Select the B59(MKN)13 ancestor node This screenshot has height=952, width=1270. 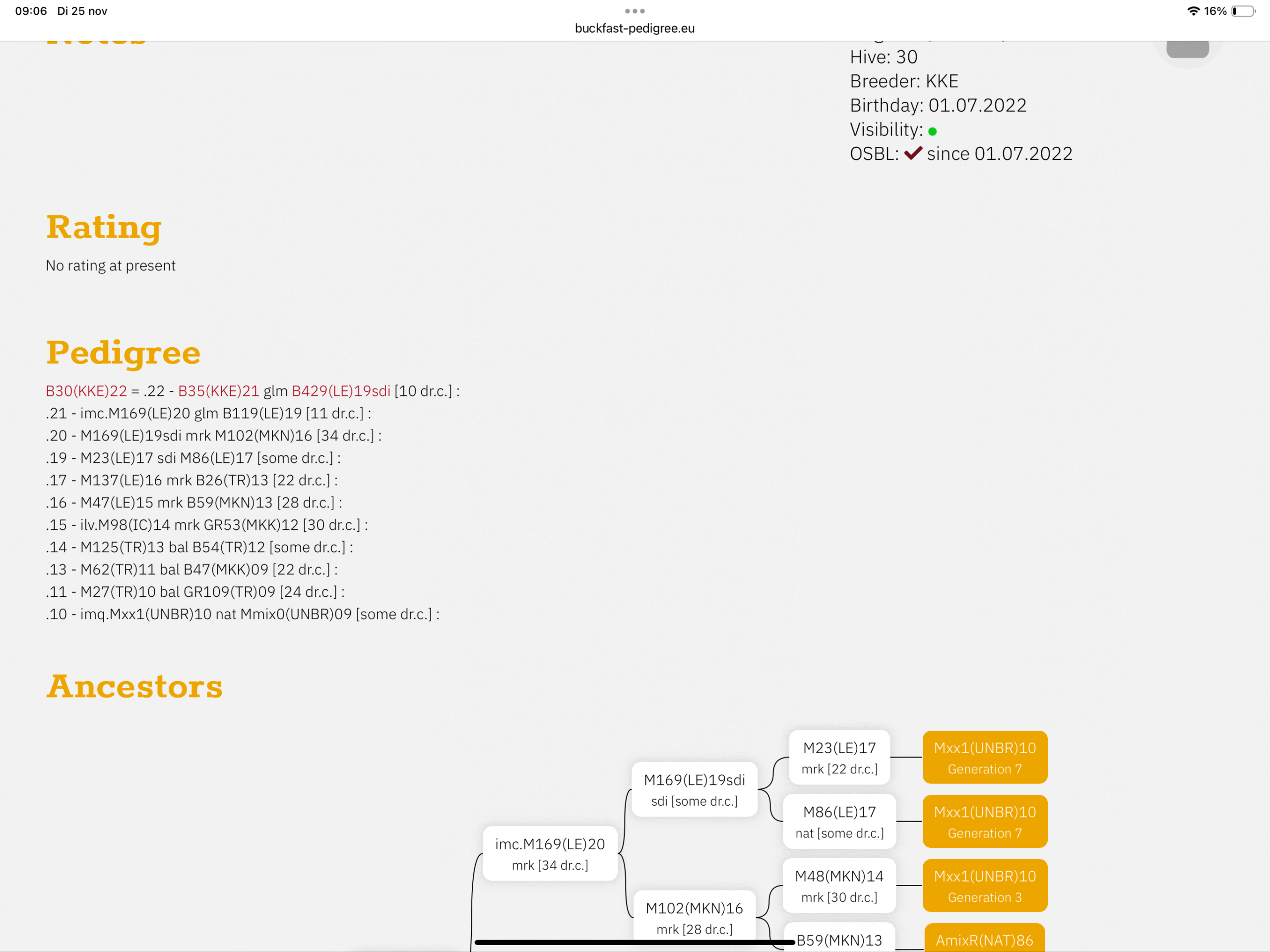pyautogui.click(x=839, y=940)
